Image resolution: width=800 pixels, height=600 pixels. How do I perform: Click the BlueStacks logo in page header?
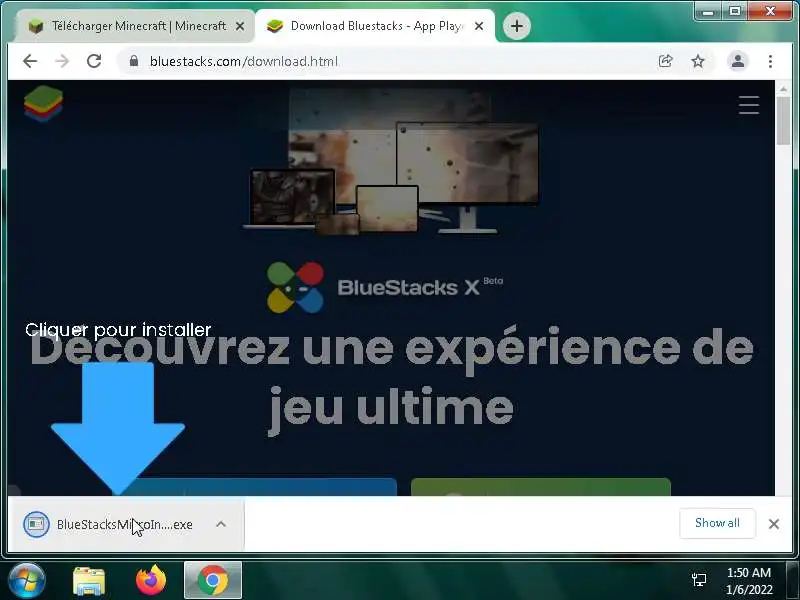pos(43,104)
